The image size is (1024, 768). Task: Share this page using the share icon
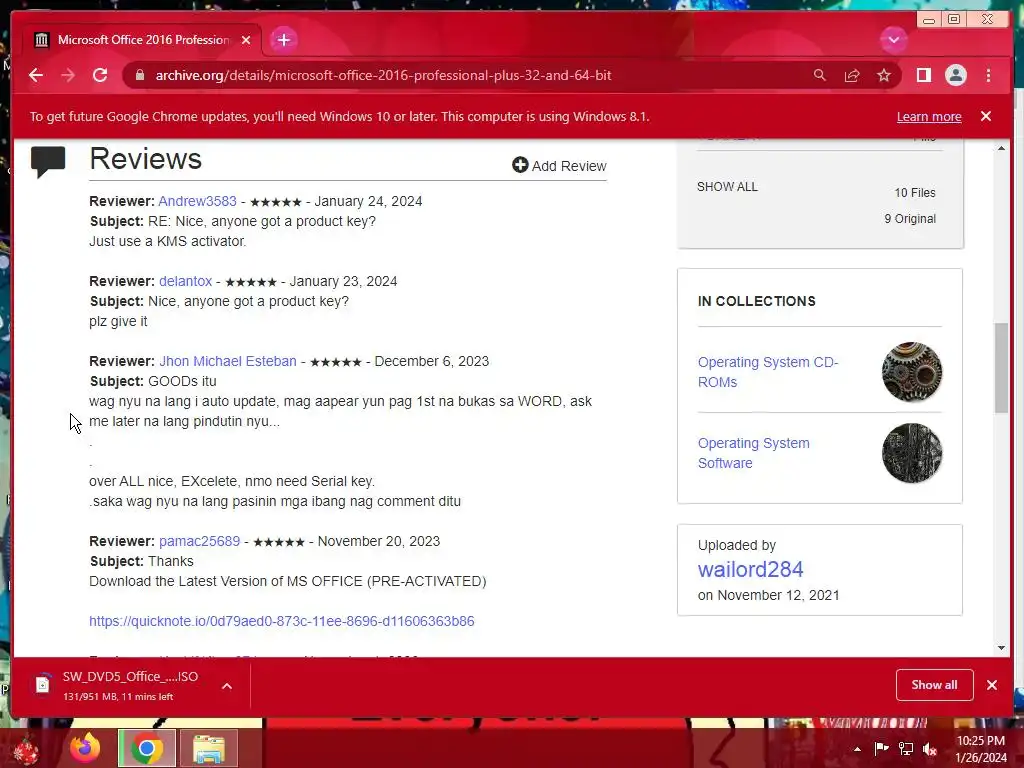(852, 75)
